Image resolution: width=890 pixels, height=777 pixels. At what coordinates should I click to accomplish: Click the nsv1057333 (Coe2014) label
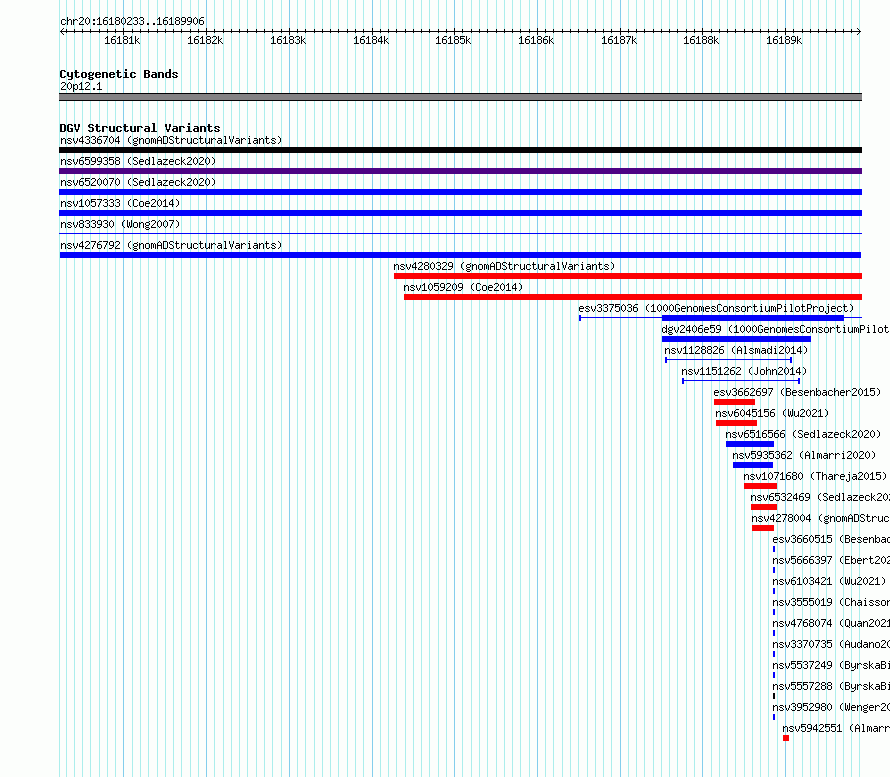coord(120,203)
